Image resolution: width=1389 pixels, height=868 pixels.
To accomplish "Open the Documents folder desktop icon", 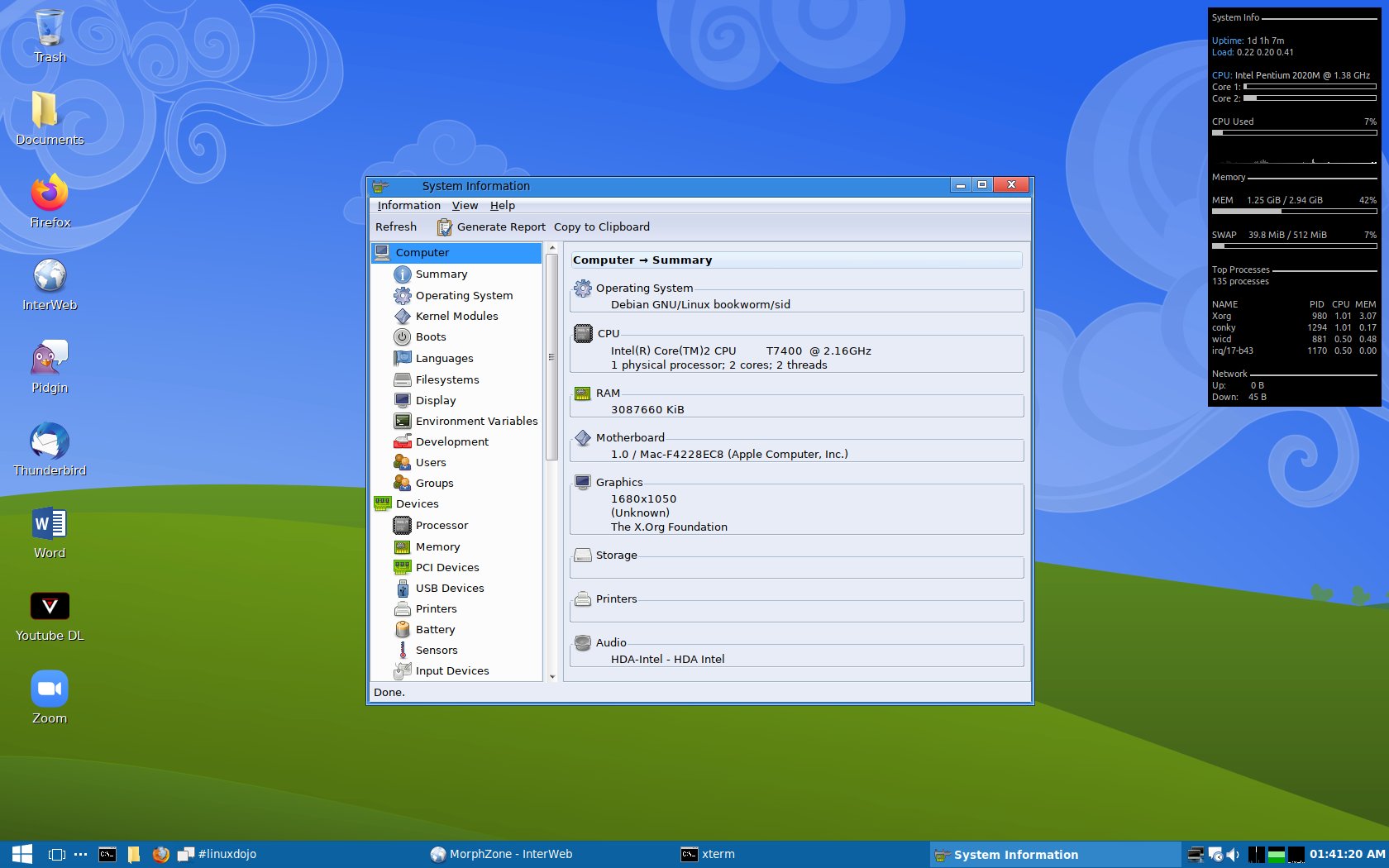I will coord(50,119).
